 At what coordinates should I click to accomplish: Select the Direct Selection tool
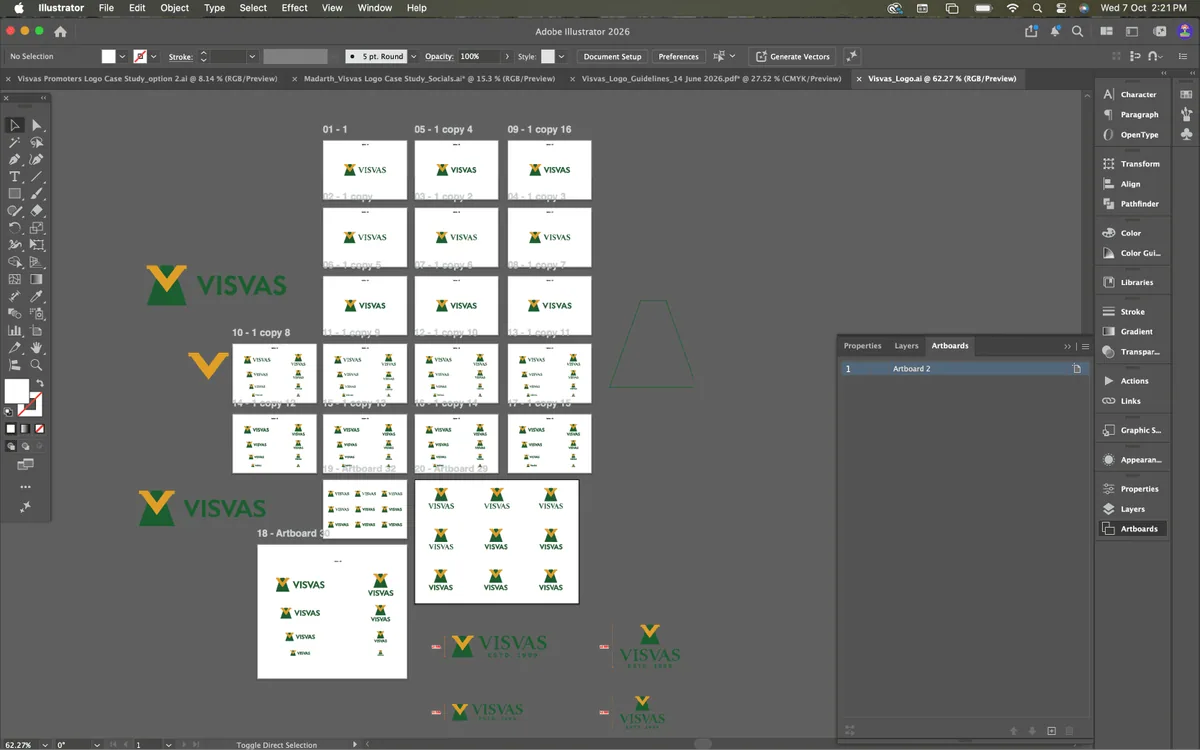(x=36, y=125)
